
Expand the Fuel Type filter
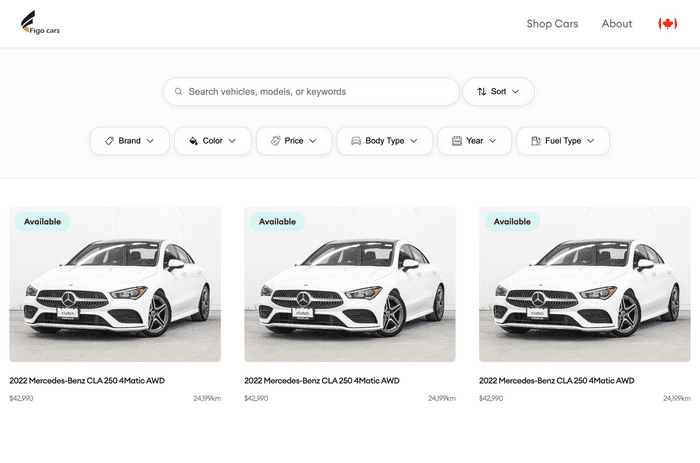click(562, 141)
